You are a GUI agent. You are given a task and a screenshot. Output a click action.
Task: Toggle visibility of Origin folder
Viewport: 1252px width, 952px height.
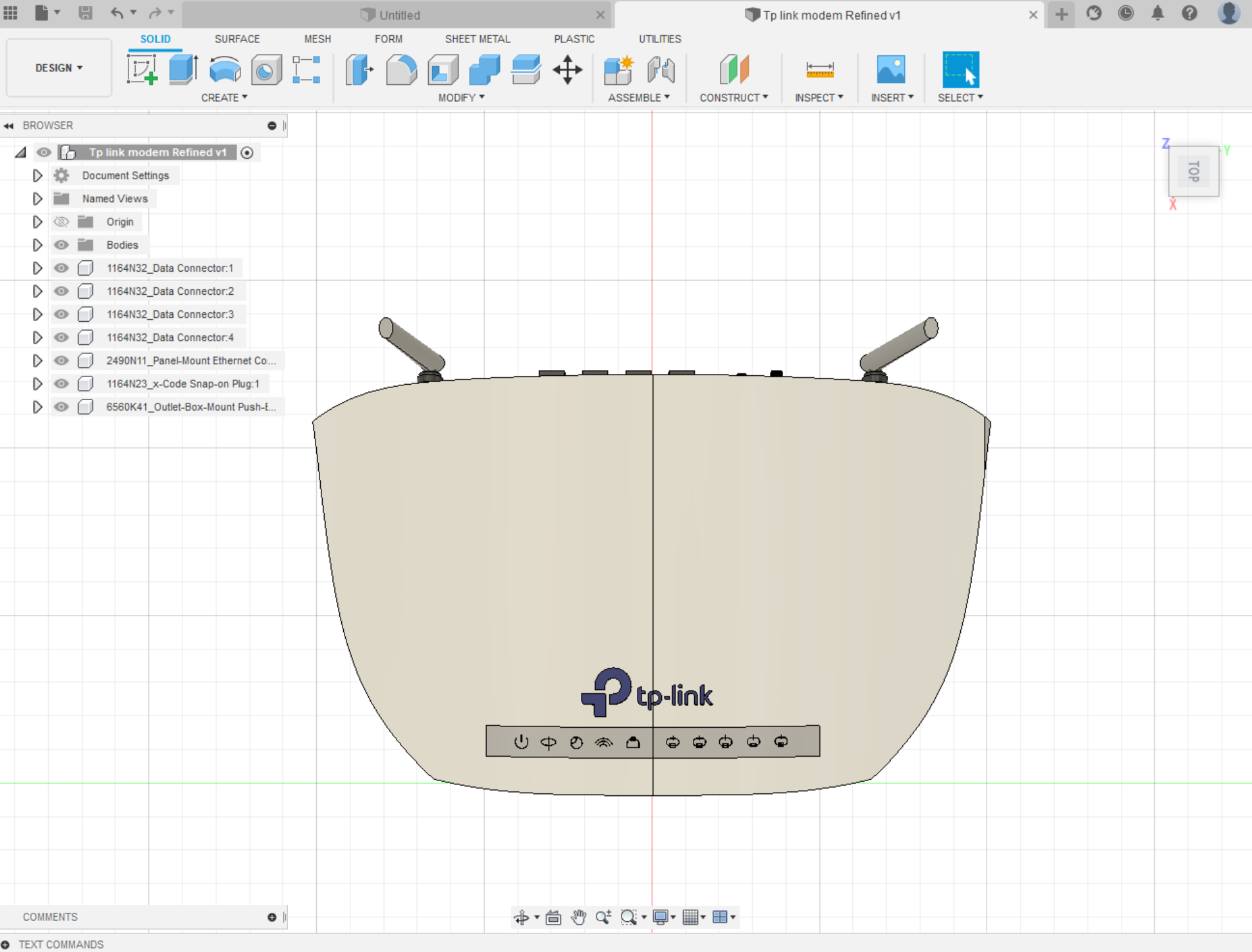(61, 222)
